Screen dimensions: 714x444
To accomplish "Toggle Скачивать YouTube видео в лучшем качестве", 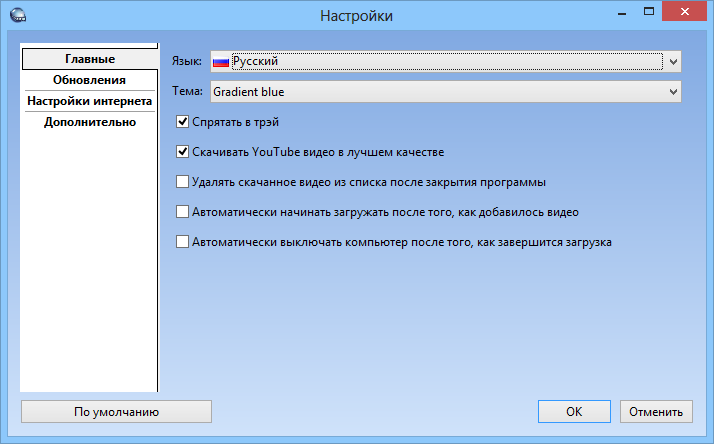I will pos(182,152).
